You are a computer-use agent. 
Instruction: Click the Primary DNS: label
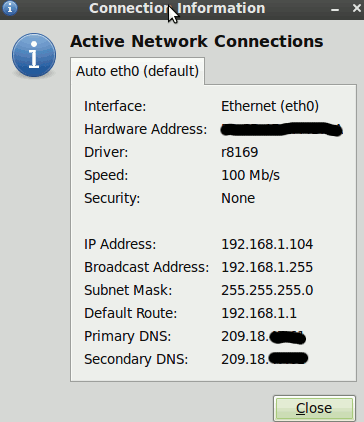click(x=127, y=336)
